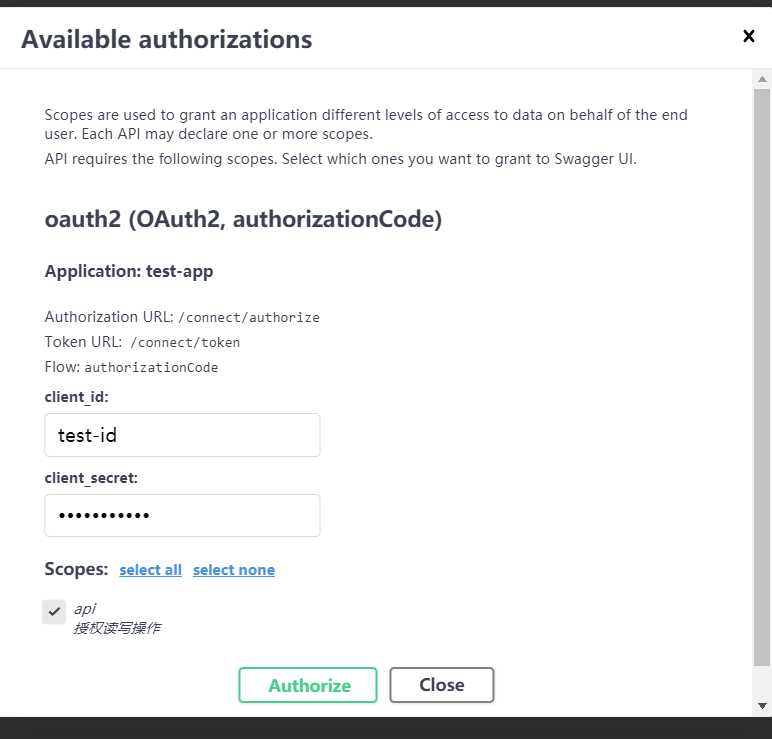Click the Application: test-app heading

[x=129, y=271]
